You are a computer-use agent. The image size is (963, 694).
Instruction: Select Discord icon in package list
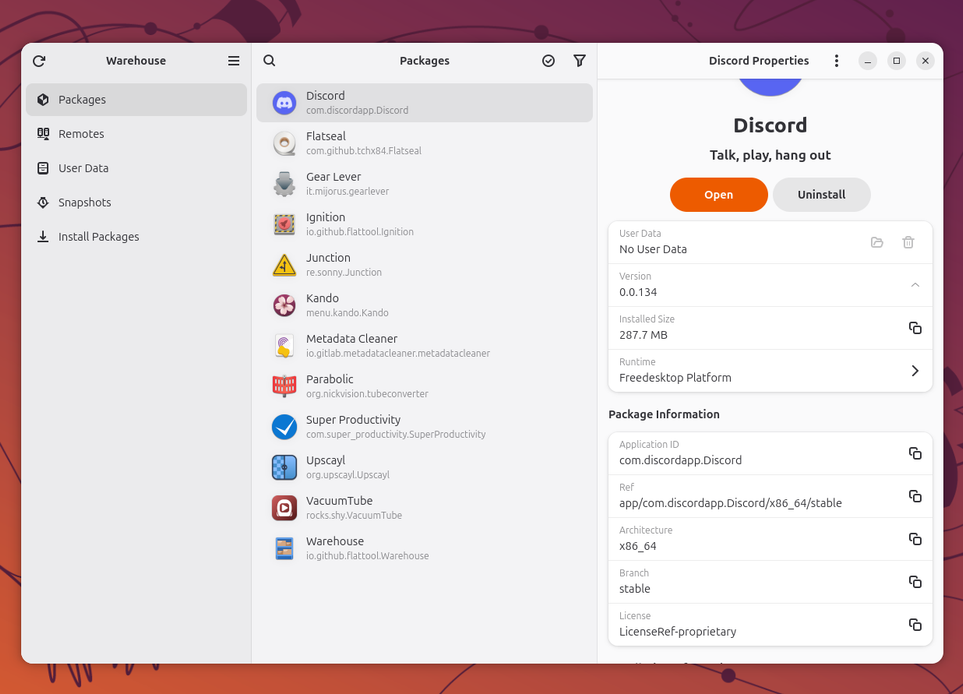pos(284,103)
